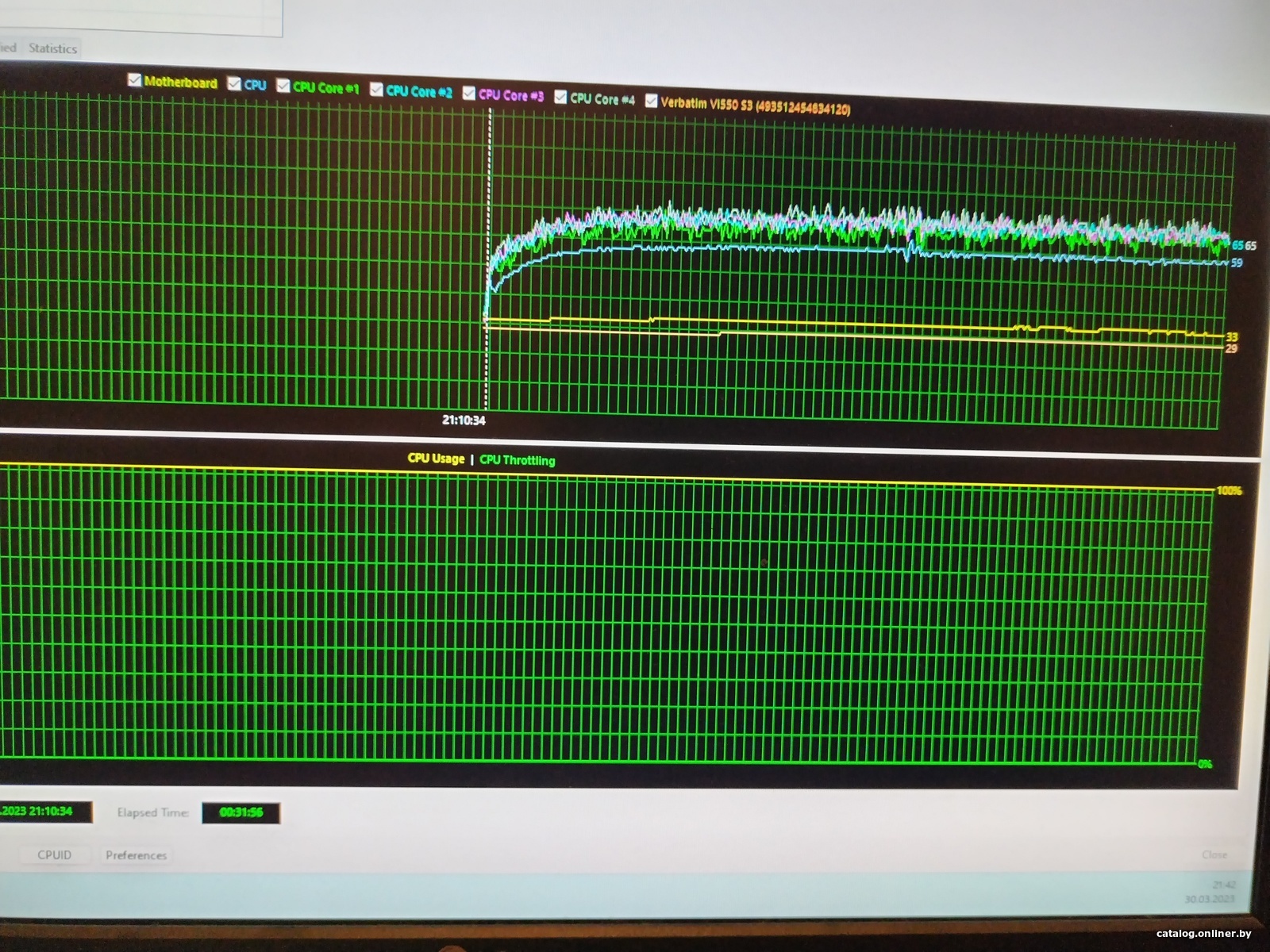Click the 59 CPU temperature reading

1237,263
